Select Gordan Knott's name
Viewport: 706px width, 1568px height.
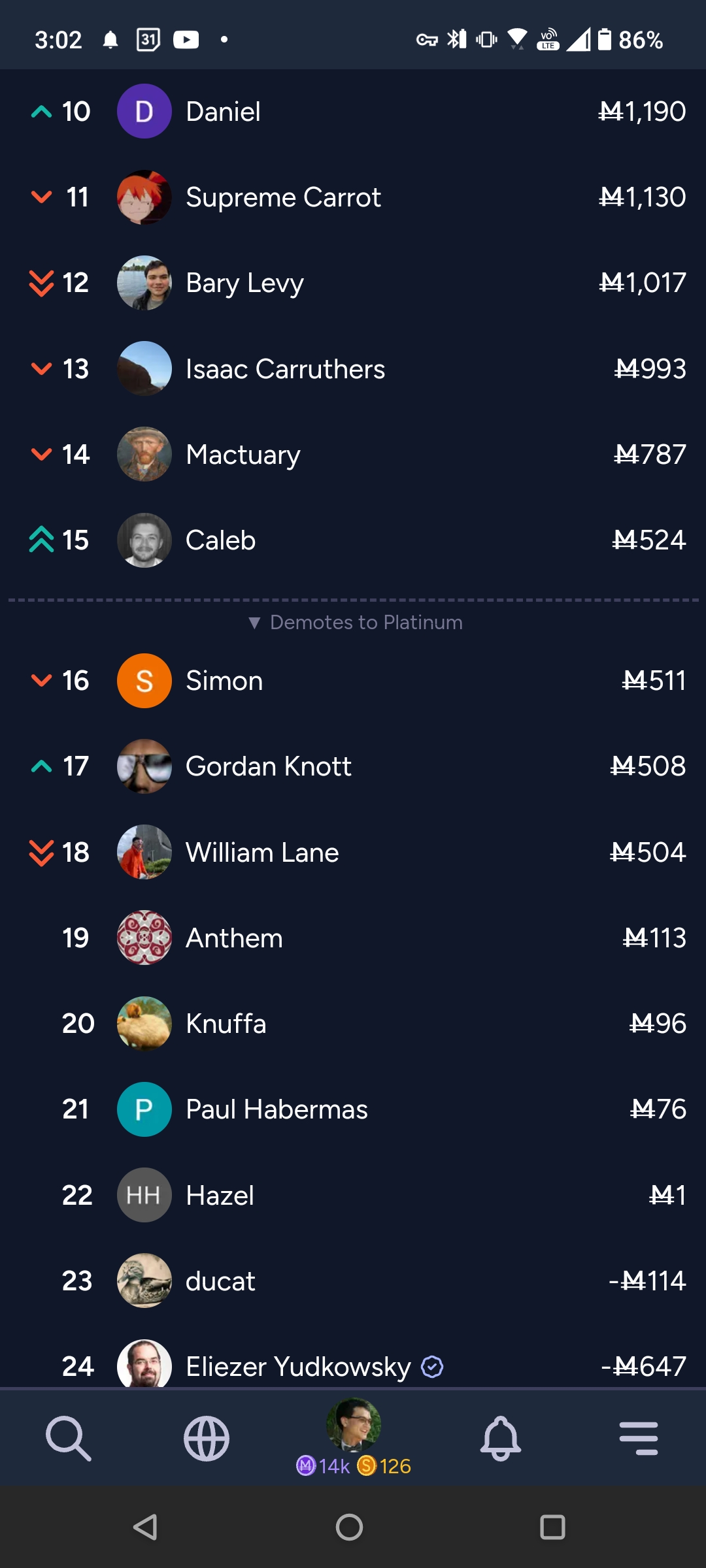[268, 766]
